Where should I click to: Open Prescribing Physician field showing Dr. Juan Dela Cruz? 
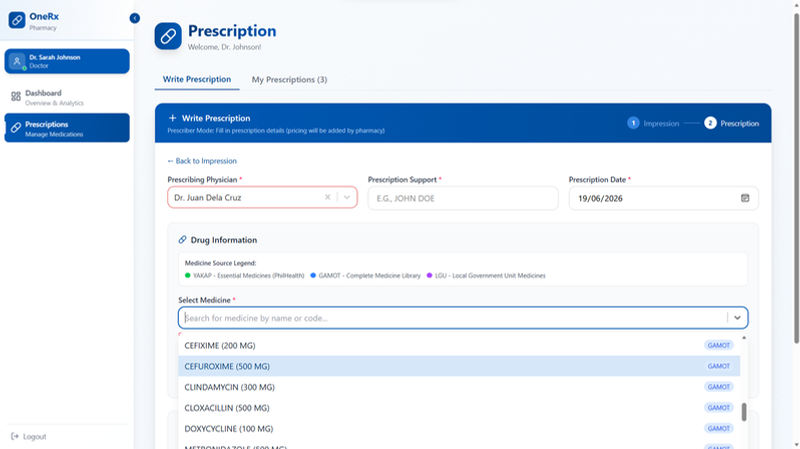pyautogui.click(x=262, y=197)
